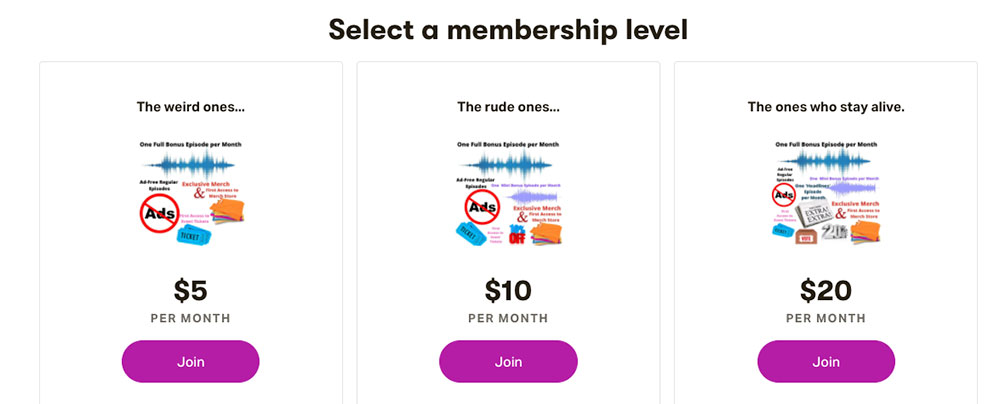Click the 'Select a membership level' heading
The width and height of the screenshot is (1000, 404).
508,29
